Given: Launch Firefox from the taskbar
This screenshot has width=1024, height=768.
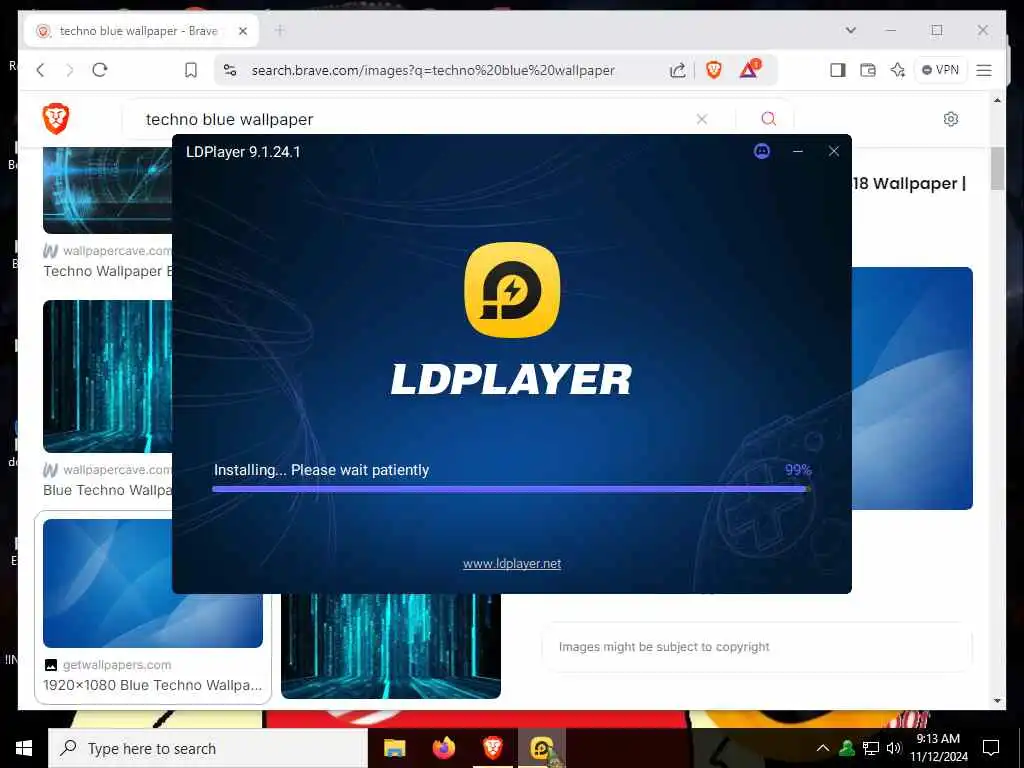Looking at the screenshot, I should click(443, 748).
